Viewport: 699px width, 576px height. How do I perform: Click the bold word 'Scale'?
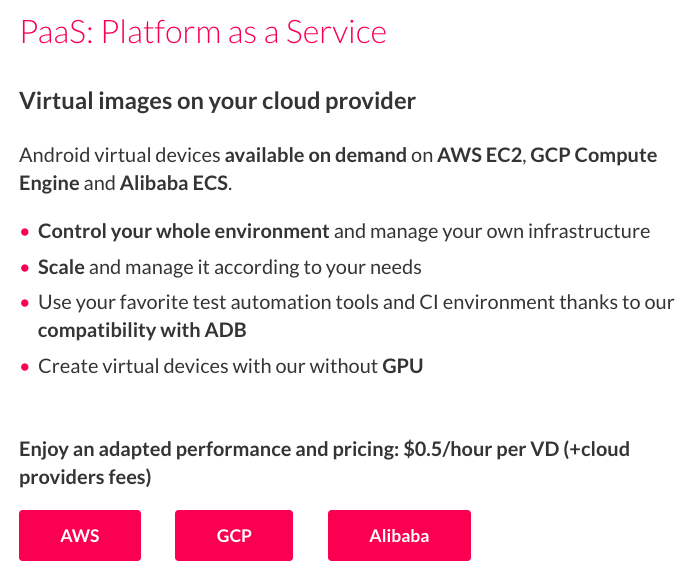tap(61, 267)
